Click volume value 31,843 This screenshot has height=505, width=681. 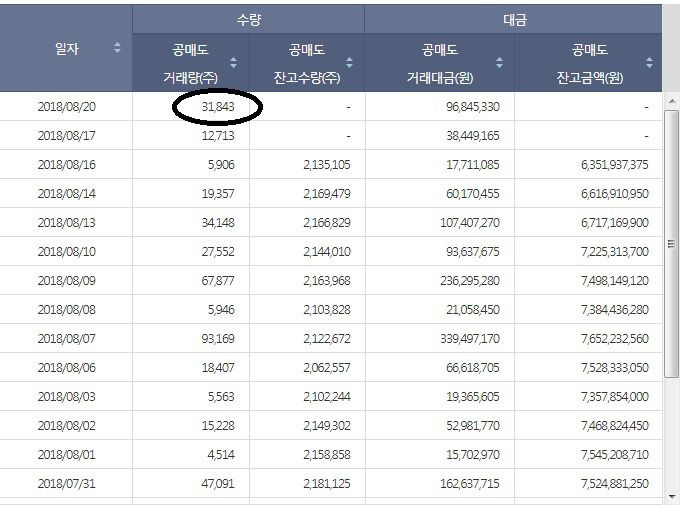(218, 107)
